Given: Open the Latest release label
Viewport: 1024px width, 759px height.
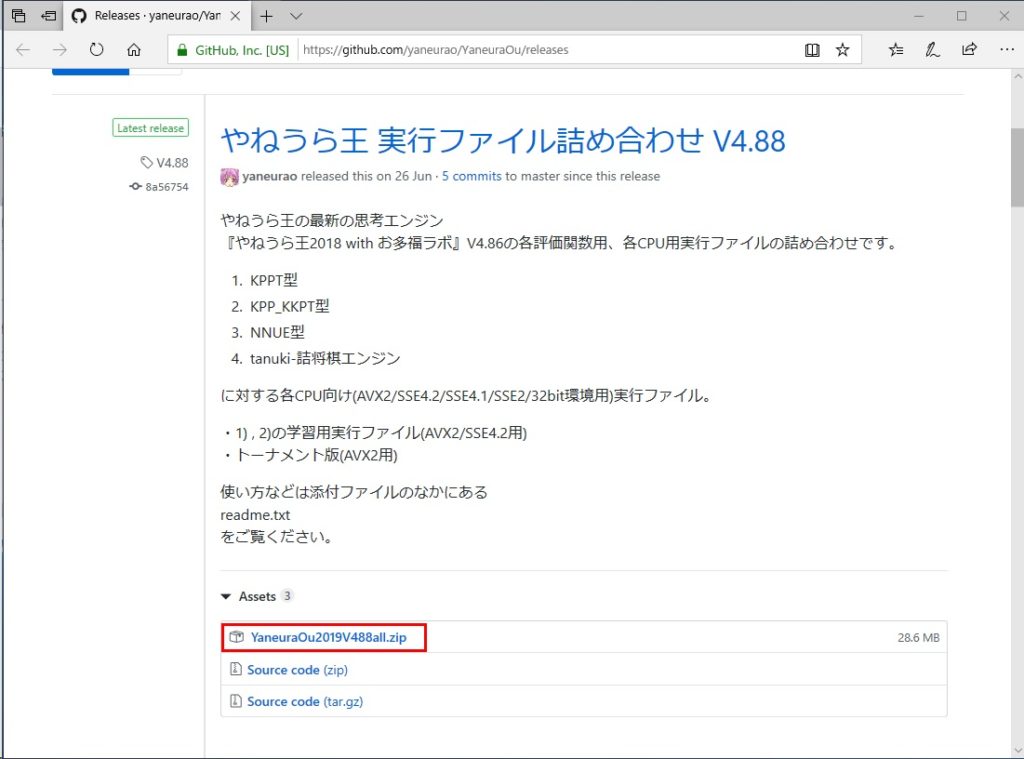Looking at the screenshot, I should click(x=150, y=128).
